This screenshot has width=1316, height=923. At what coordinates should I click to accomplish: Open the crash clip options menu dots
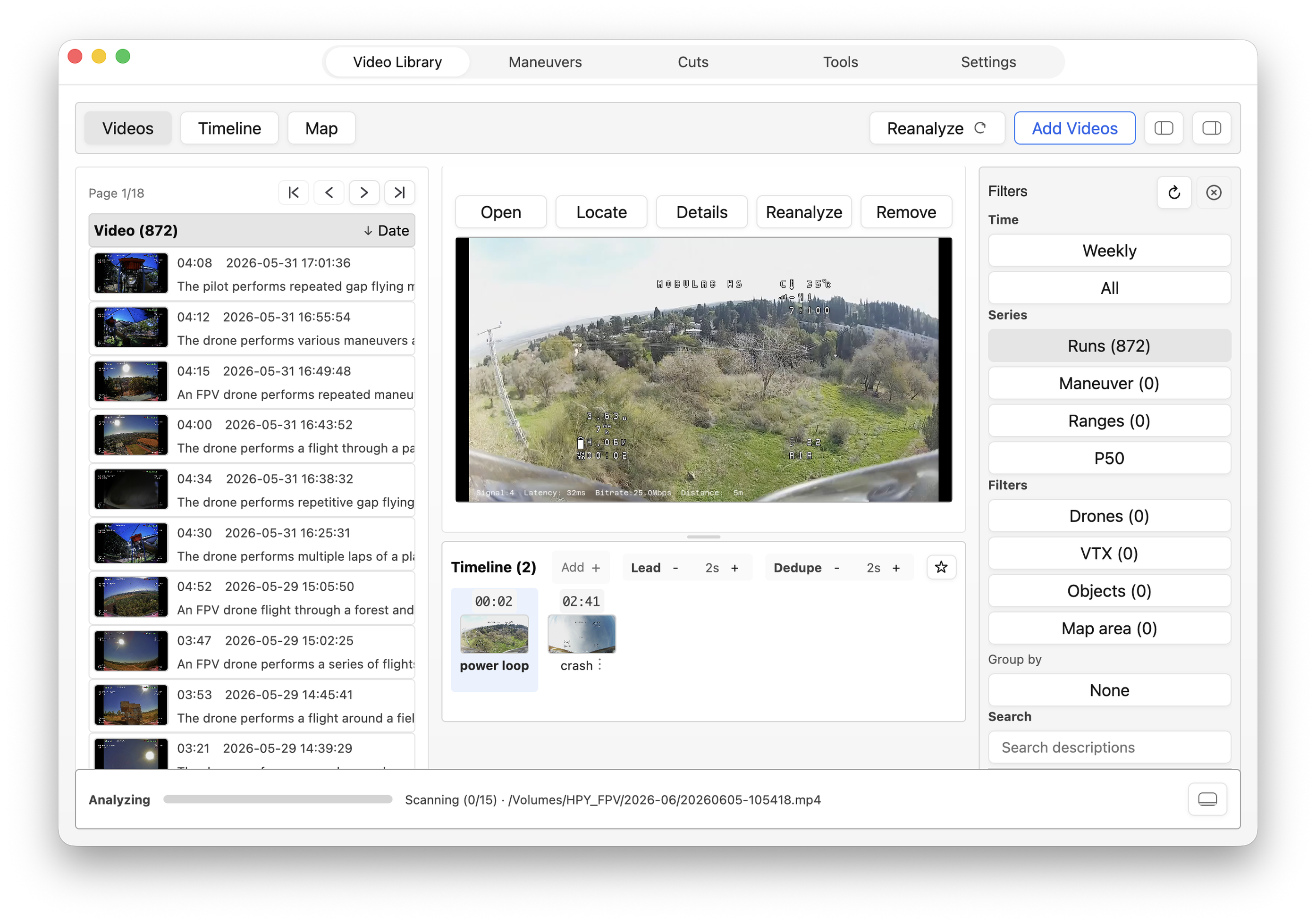[600, 664]
